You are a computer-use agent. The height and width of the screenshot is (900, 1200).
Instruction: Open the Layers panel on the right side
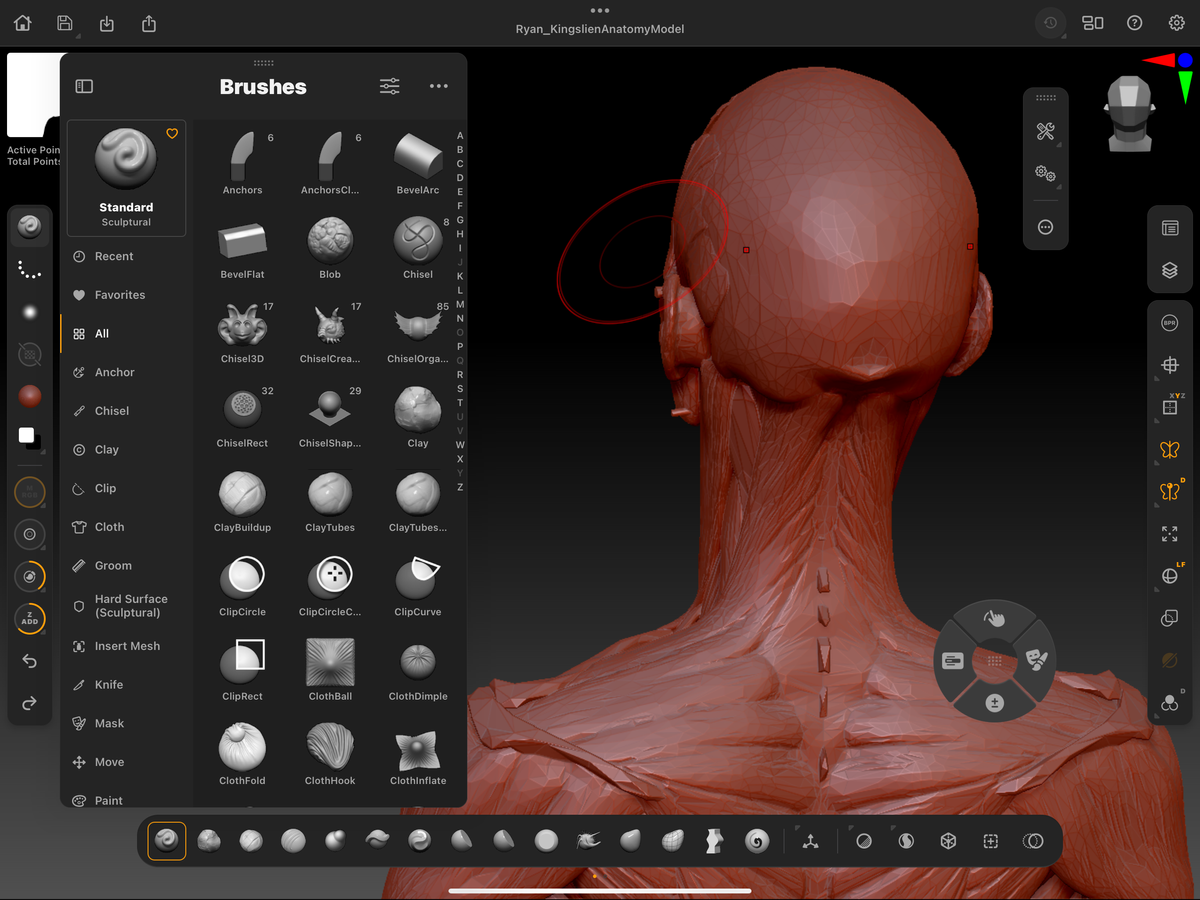click(x=1170, y=269)
